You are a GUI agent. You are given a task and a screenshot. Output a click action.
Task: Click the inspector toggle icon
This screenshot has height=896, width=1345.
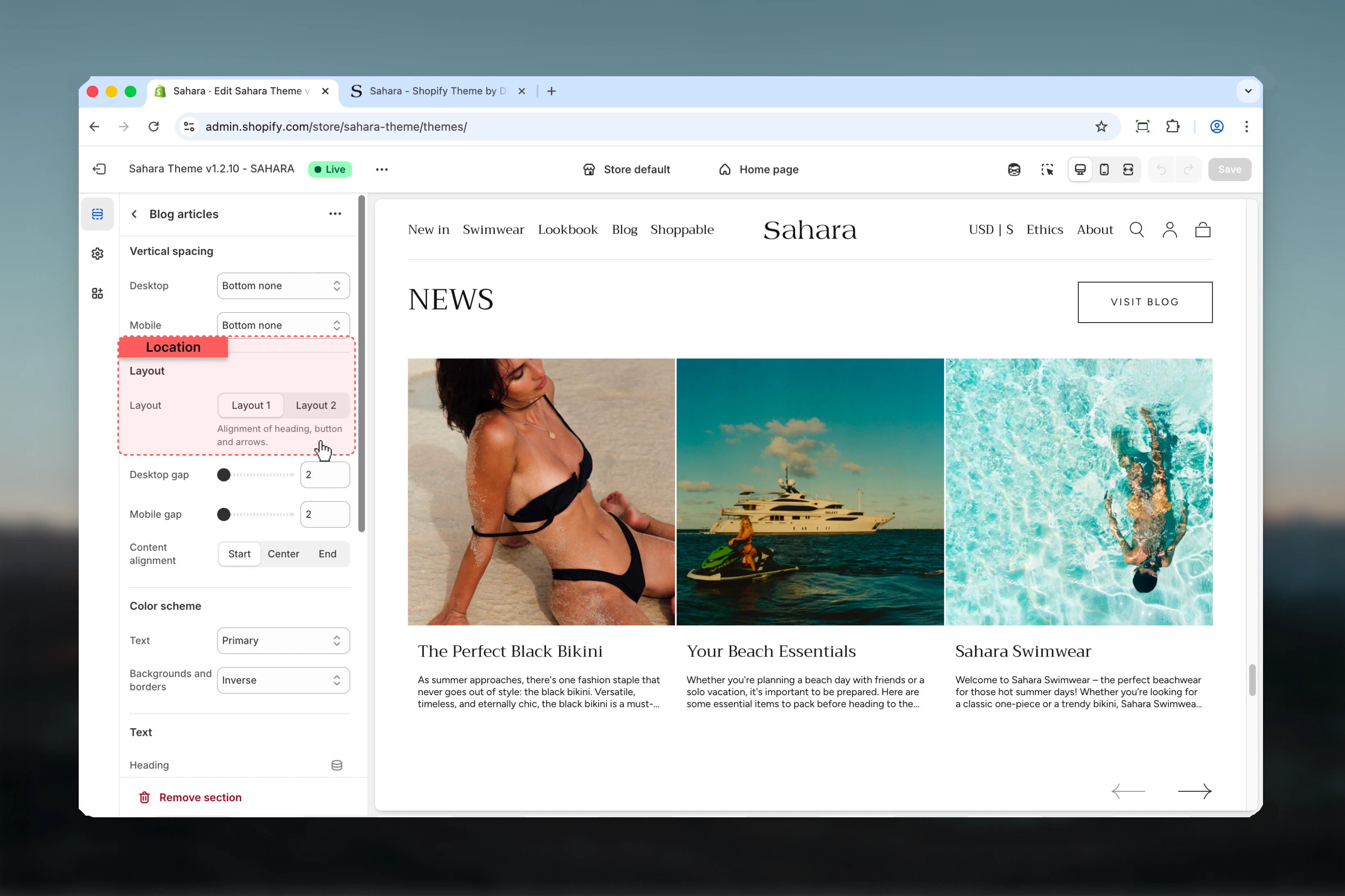[x=1047, y=169]
